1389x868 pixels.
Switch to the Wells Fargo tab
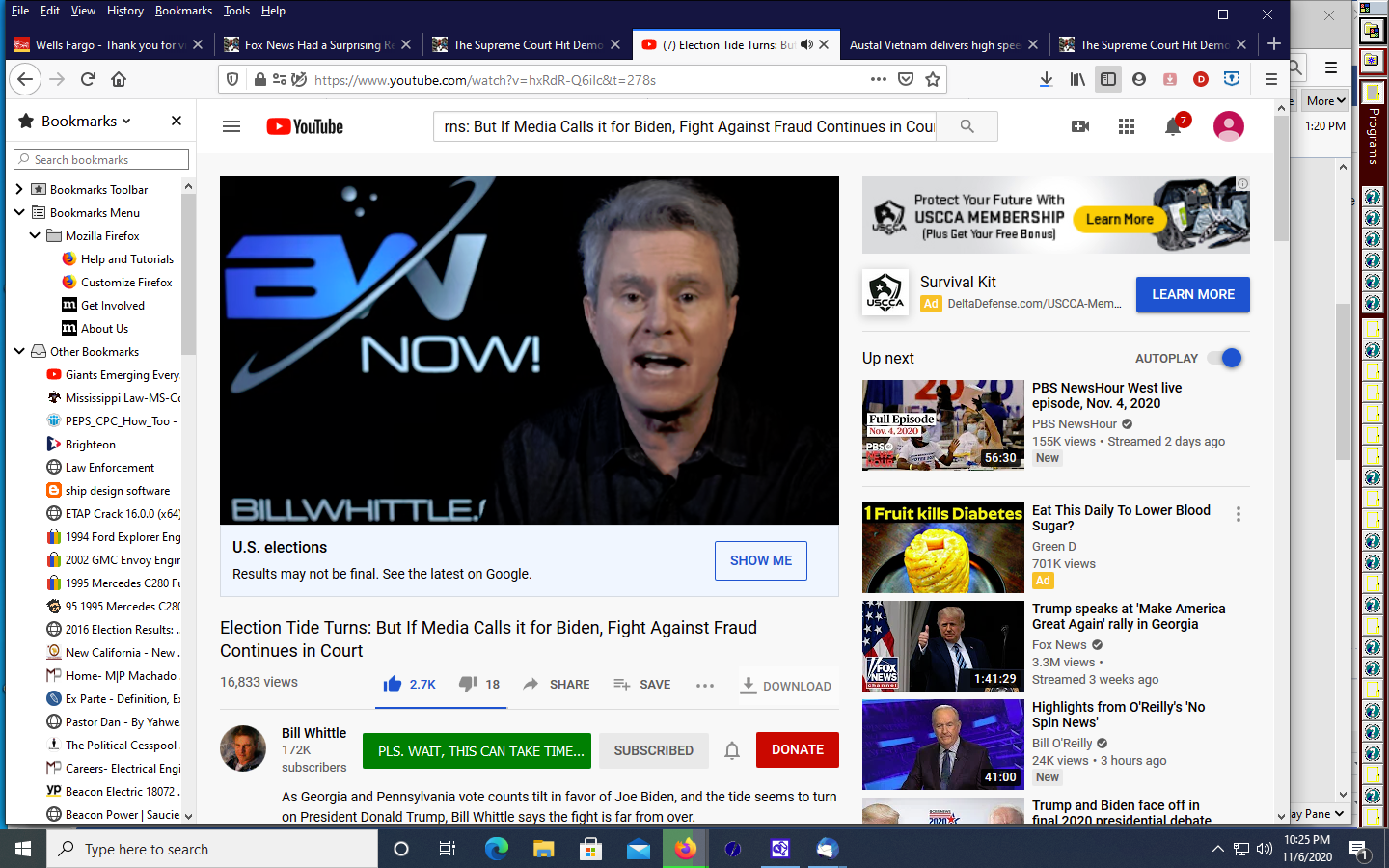109,44
